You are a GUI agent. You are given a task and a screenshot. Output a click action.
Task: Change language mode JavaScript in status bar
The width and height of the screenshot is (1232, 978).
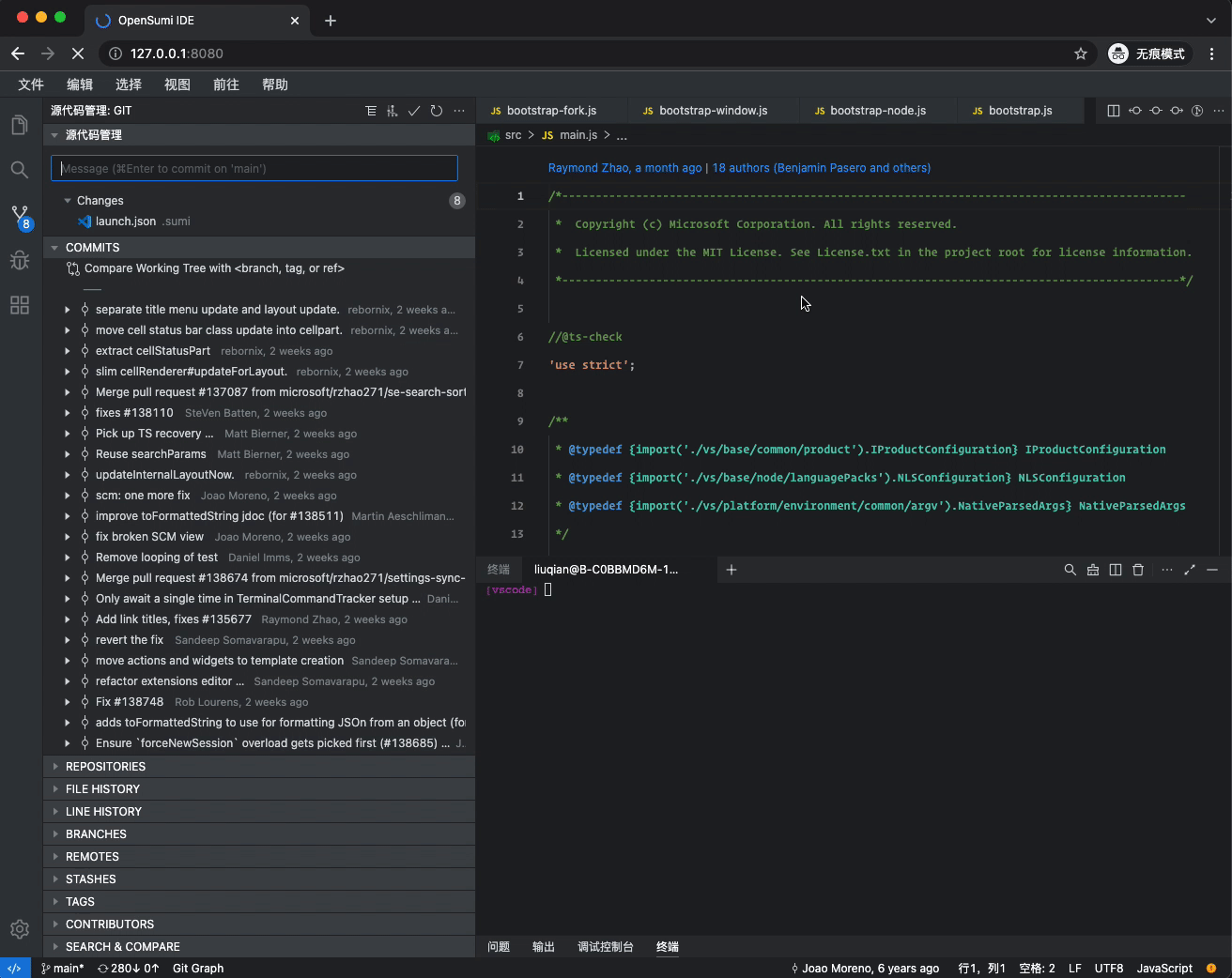[x=1164, y=969]
